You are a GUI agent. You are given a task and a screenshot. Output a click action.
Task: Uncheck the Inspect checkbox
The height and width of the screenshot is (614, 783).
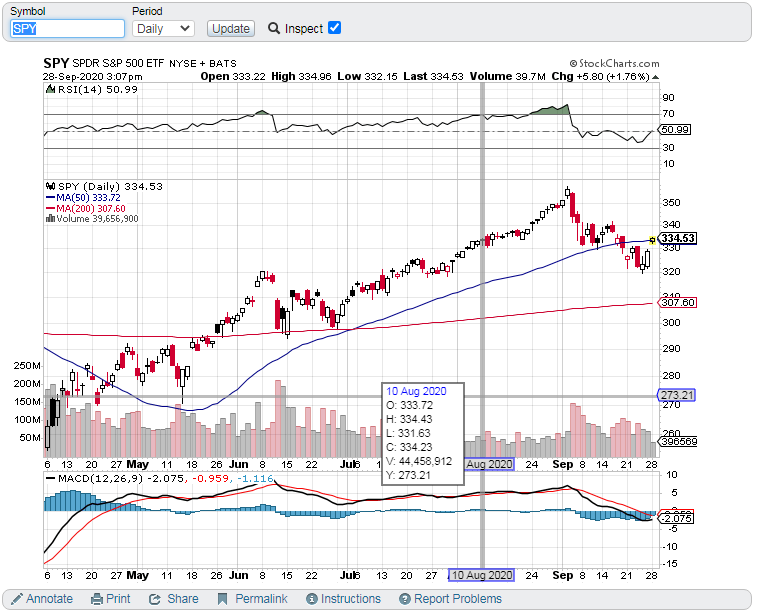coord(335,28)
